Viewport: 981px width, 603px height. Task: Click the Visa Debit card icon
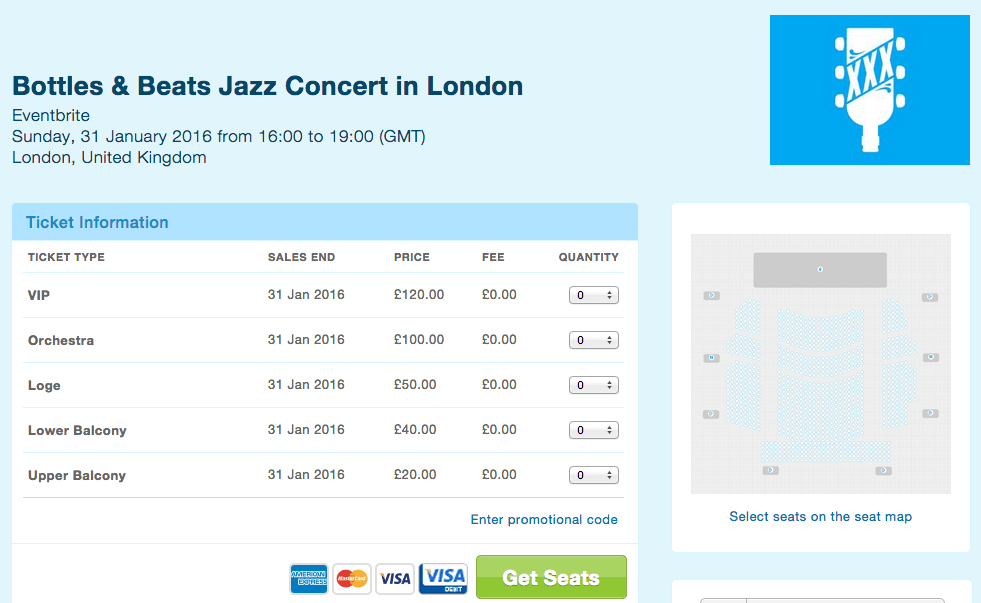(443, 579)
